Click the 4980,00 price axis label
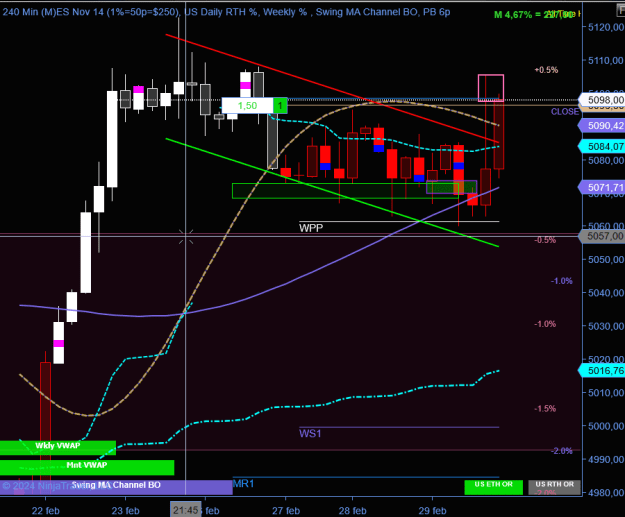The height and width of the screenshot is (517, 625). (606, 493)
